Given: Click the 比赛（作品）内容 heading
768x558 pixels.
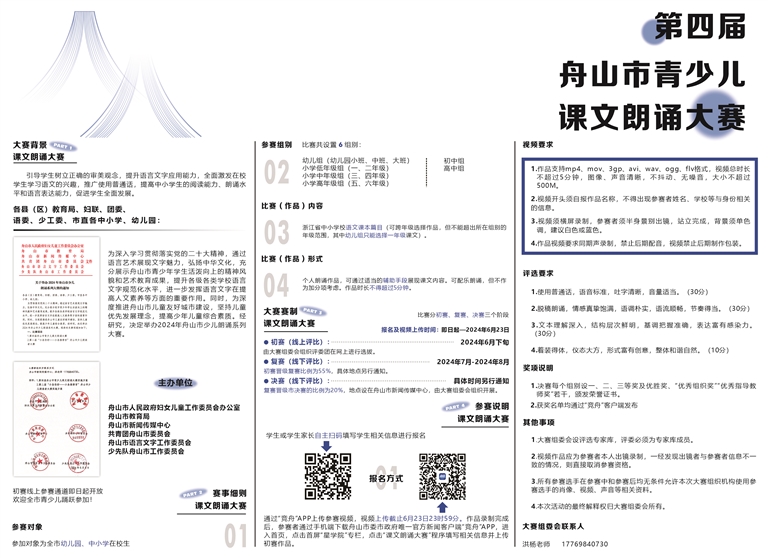Looking at the screenshot, I should coord(292,206).
